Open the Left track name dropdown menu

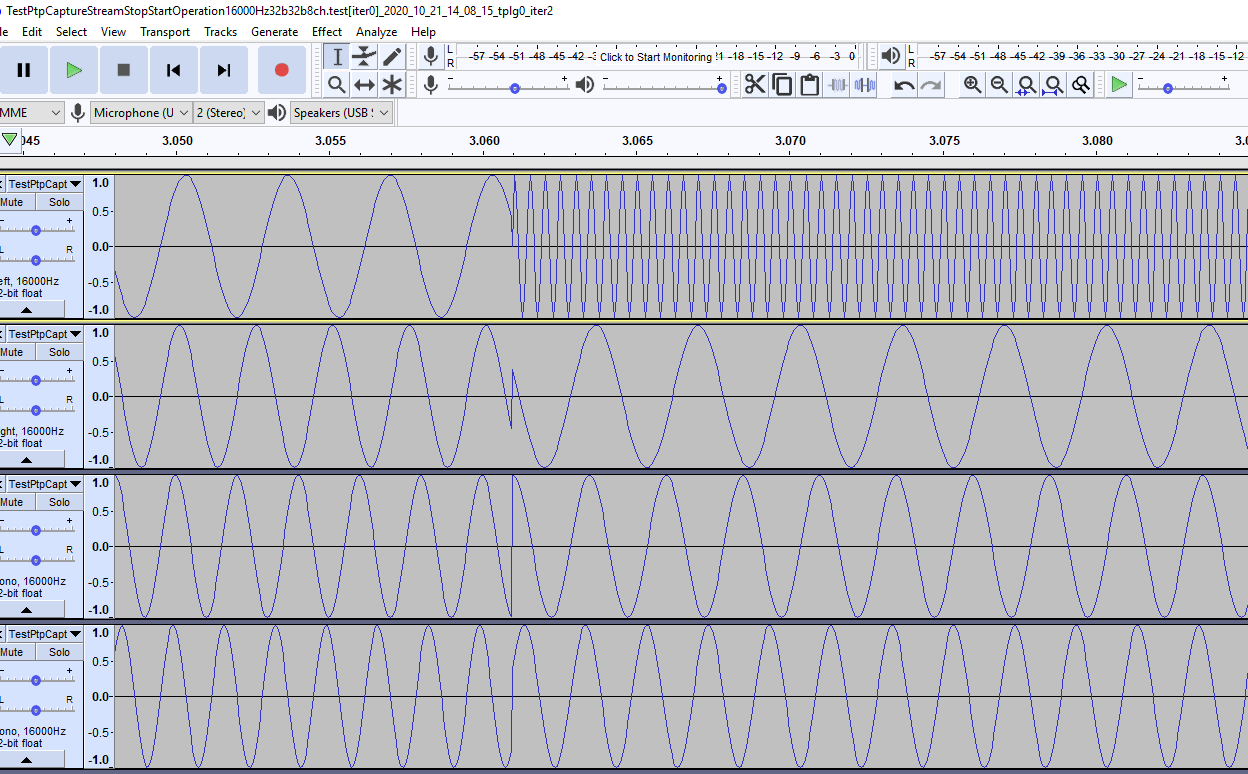(x=45, y=184)
